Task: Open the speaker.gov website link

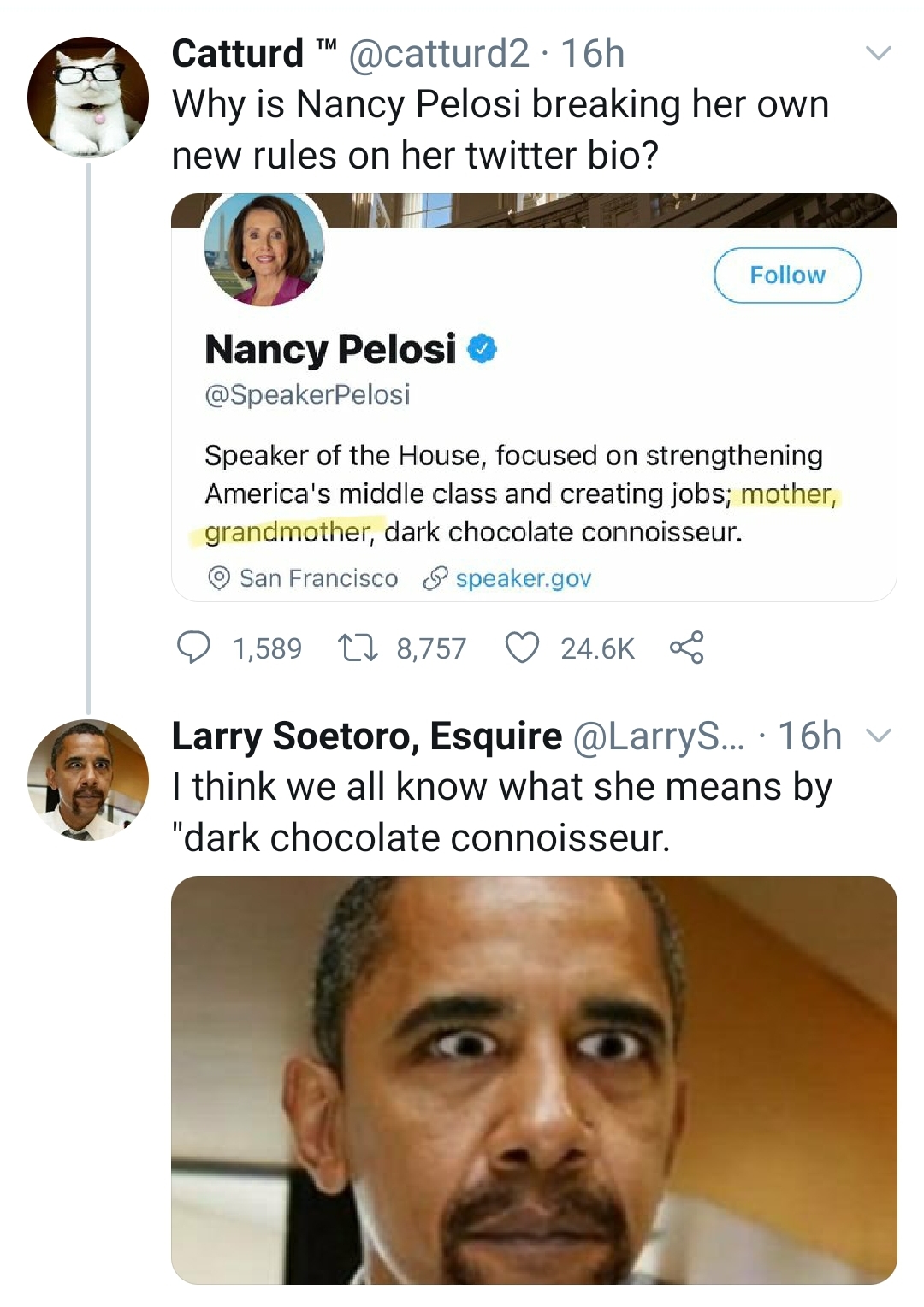Action: 523,579
